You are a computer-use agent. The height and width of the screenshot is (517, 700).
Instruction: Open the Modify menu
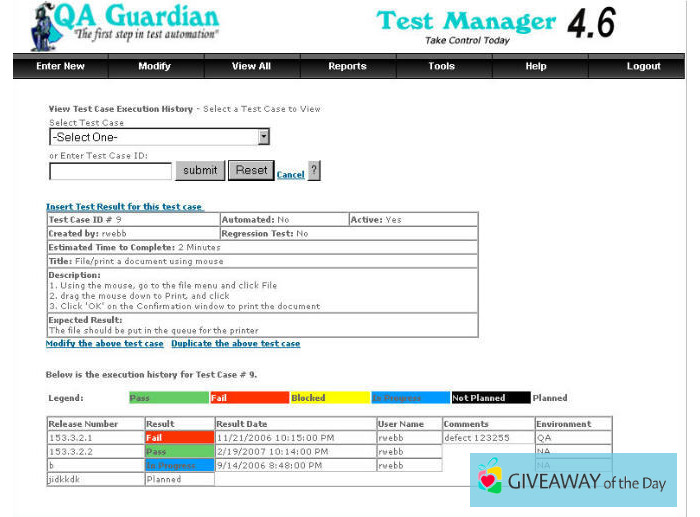click(154, 66)
